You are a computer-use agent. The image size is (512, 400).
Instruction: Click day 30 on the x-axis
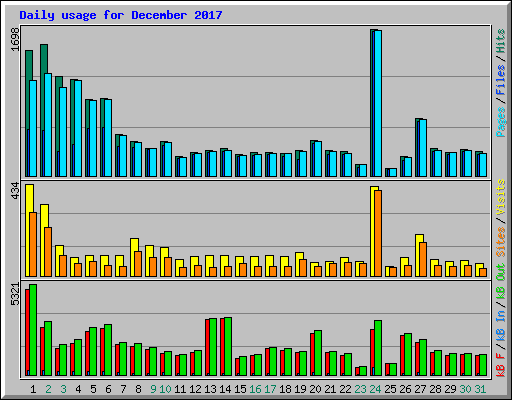pyautogui.click(x=465, y=389)
